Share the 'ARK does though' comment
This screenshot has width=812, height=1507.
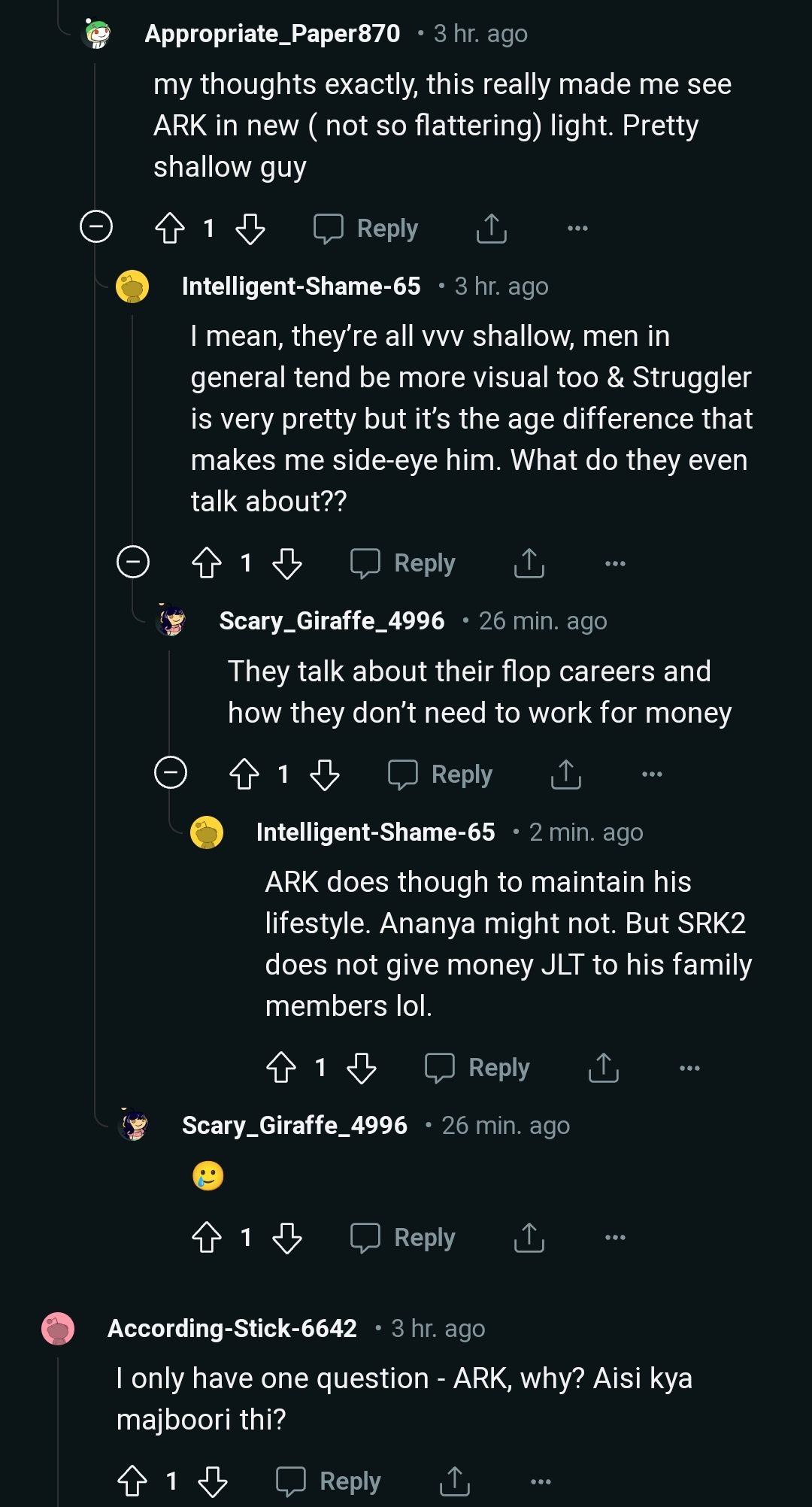tap(604, 1067)
